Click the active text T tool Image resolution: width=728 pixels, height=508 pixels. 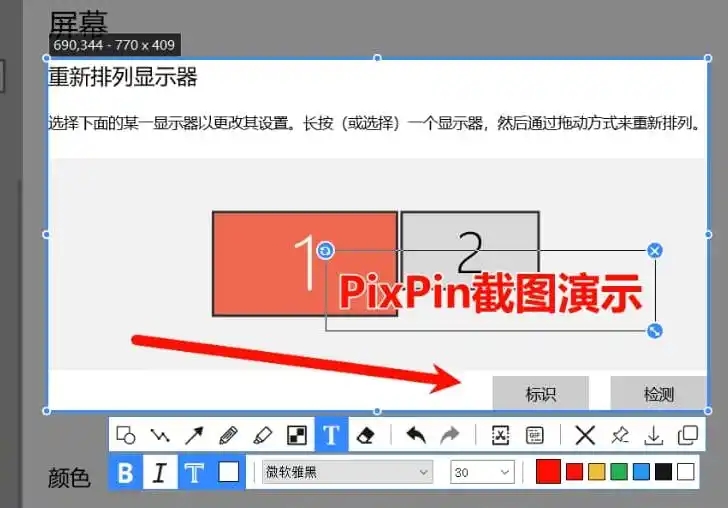click(331, 434)
